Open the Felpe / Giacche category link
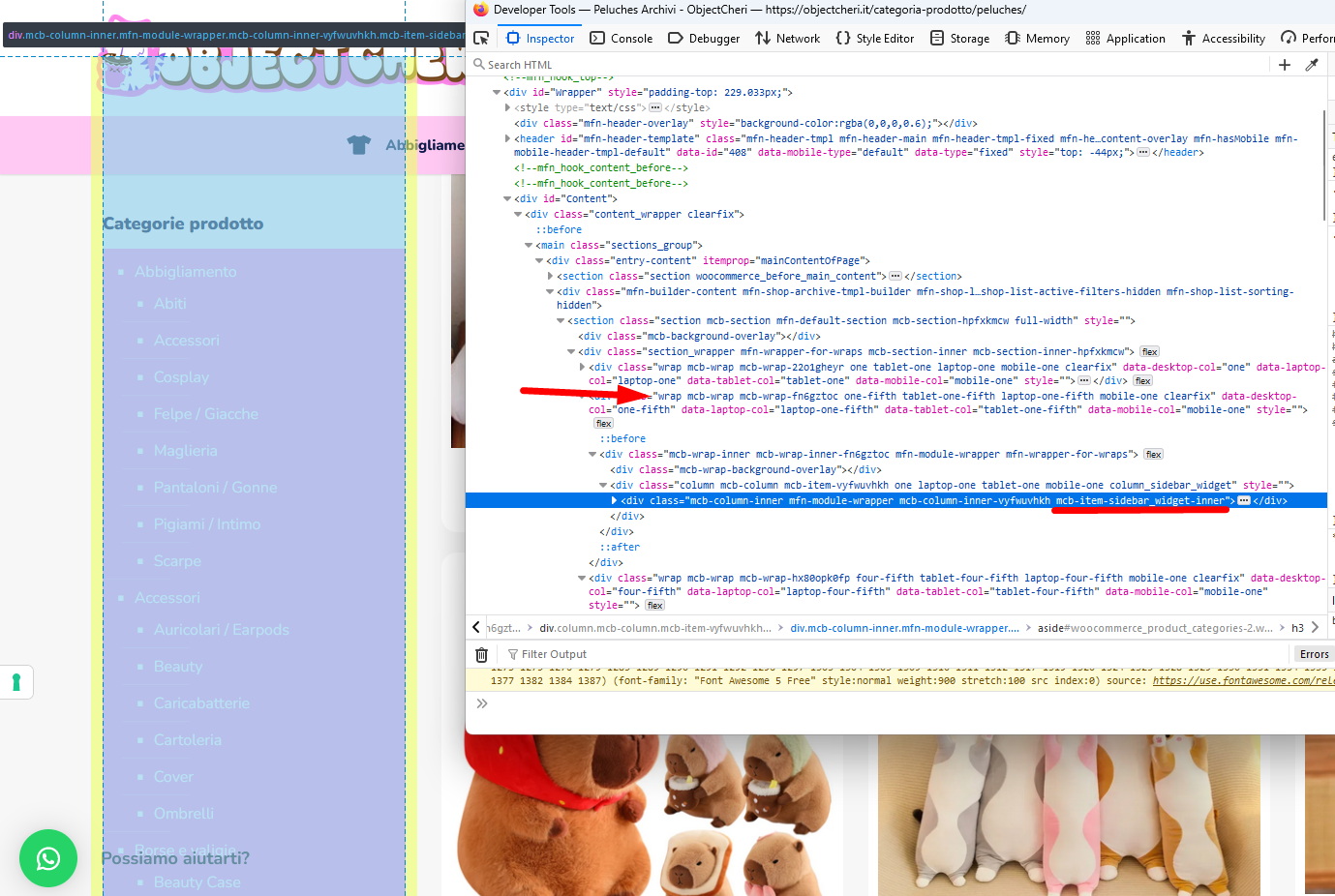The width and height of the screenshot is (1335, 896). click(206, 414)
